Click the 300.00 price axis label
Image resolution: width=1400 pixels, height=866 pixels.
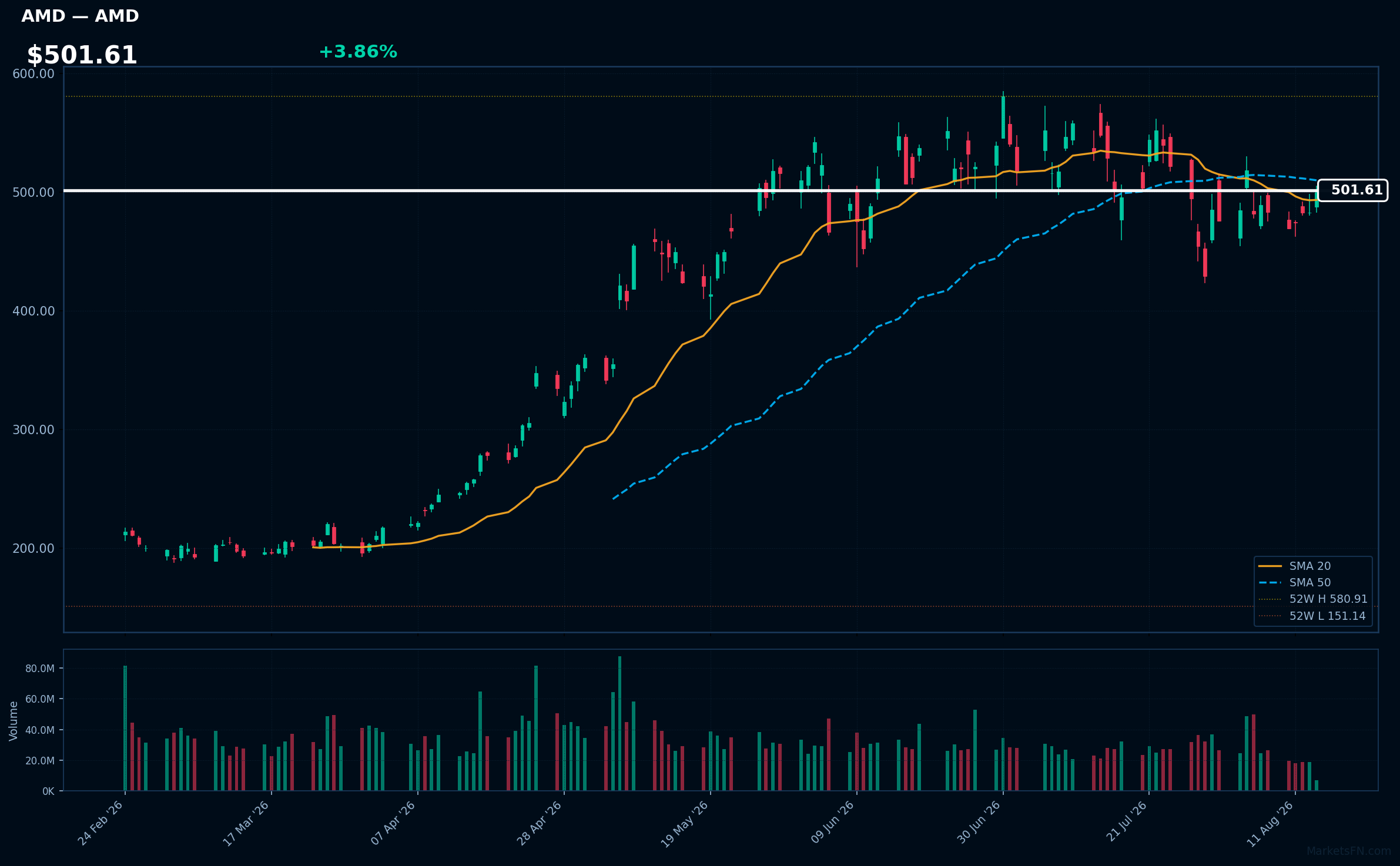coord(34,430)
